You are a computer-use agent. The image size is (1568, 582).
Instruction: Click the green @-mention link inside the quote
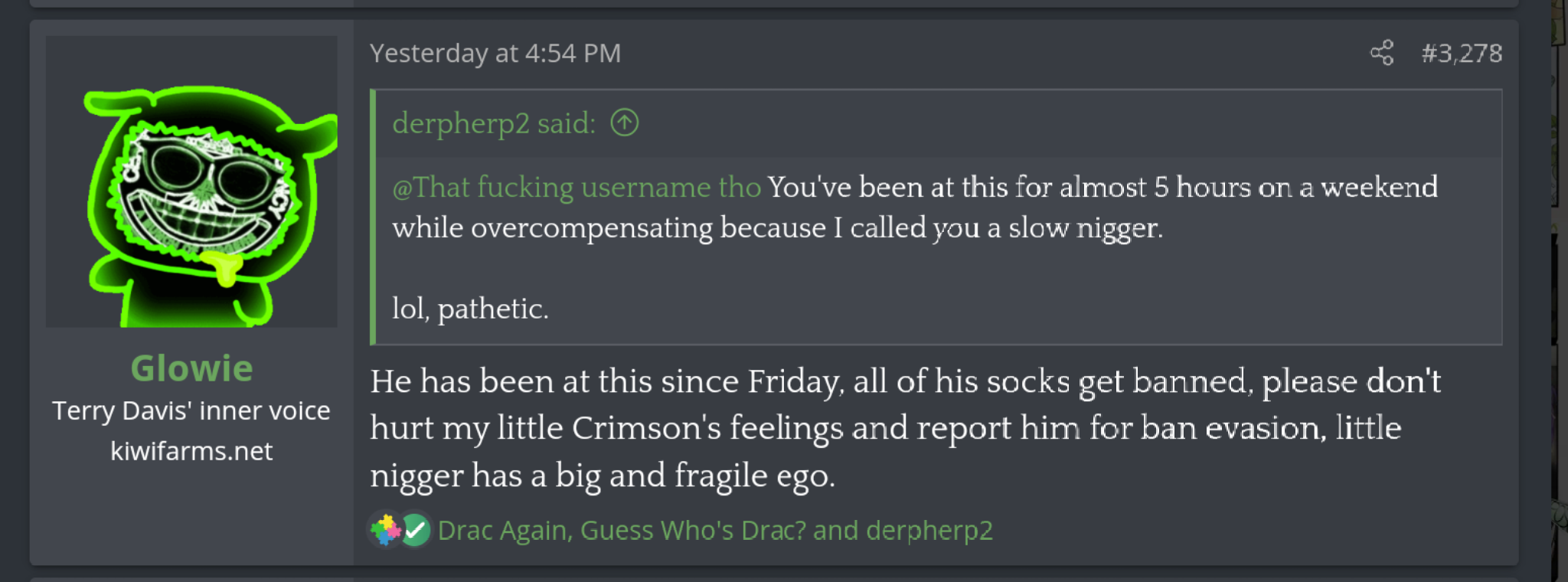click(x=577, y=187)
